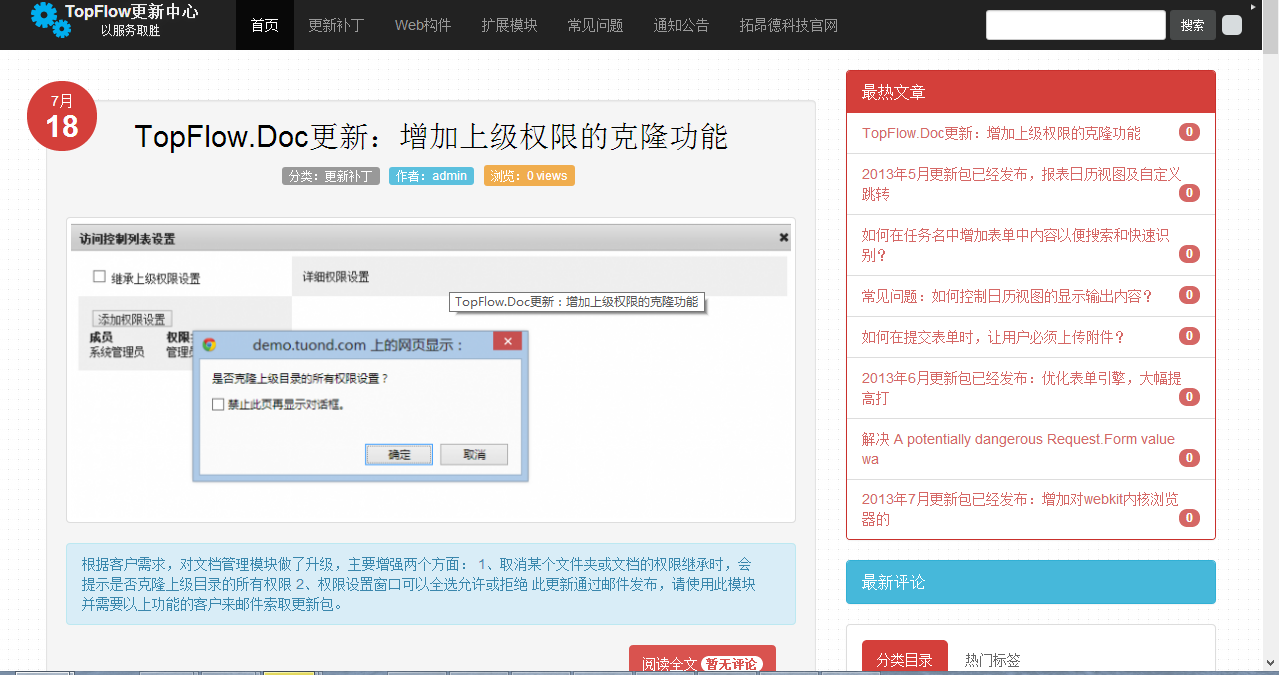Click the article summary text box

click(431, 584)
